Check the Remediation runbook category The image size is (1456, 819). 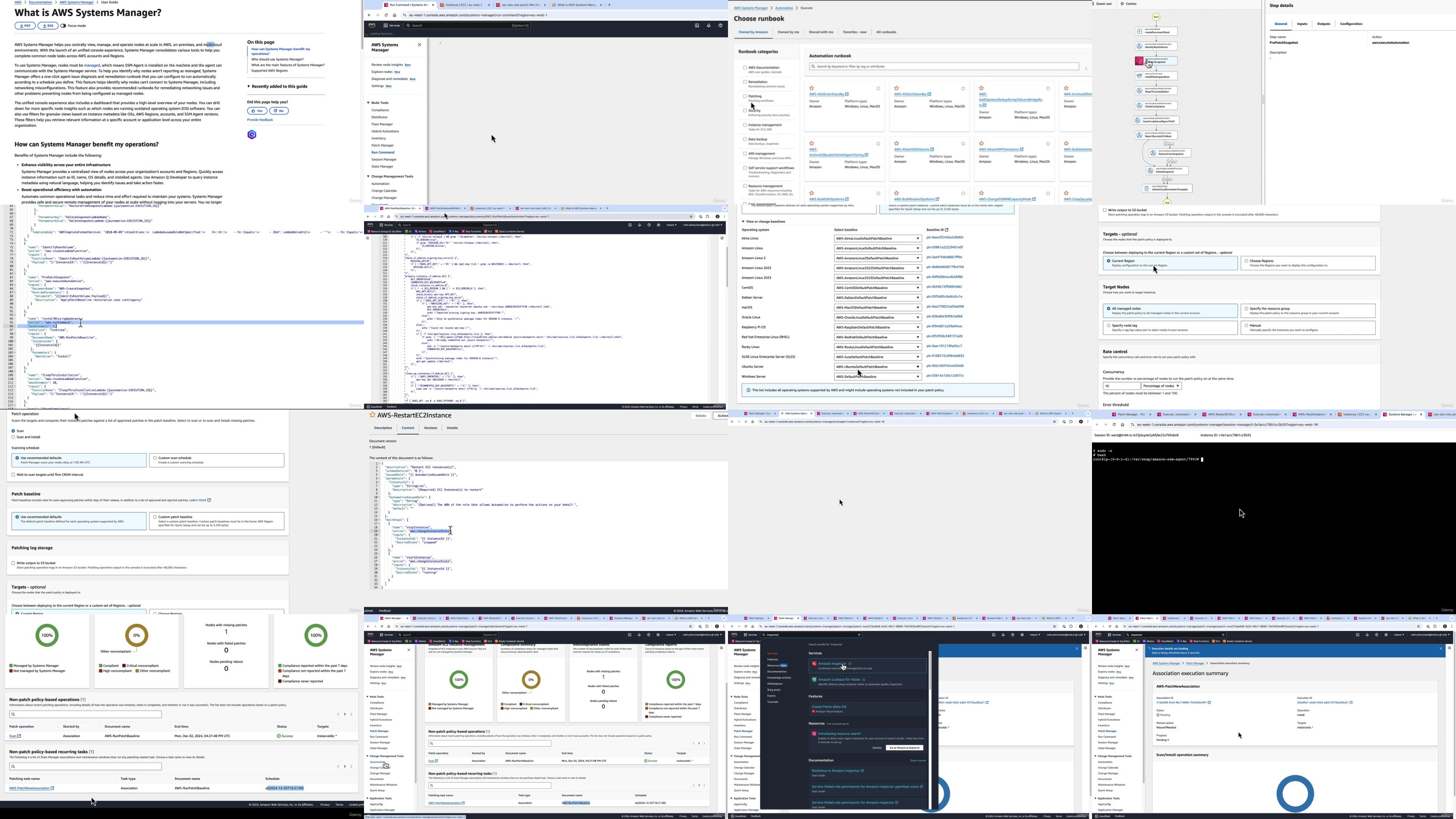click(745, 82)
